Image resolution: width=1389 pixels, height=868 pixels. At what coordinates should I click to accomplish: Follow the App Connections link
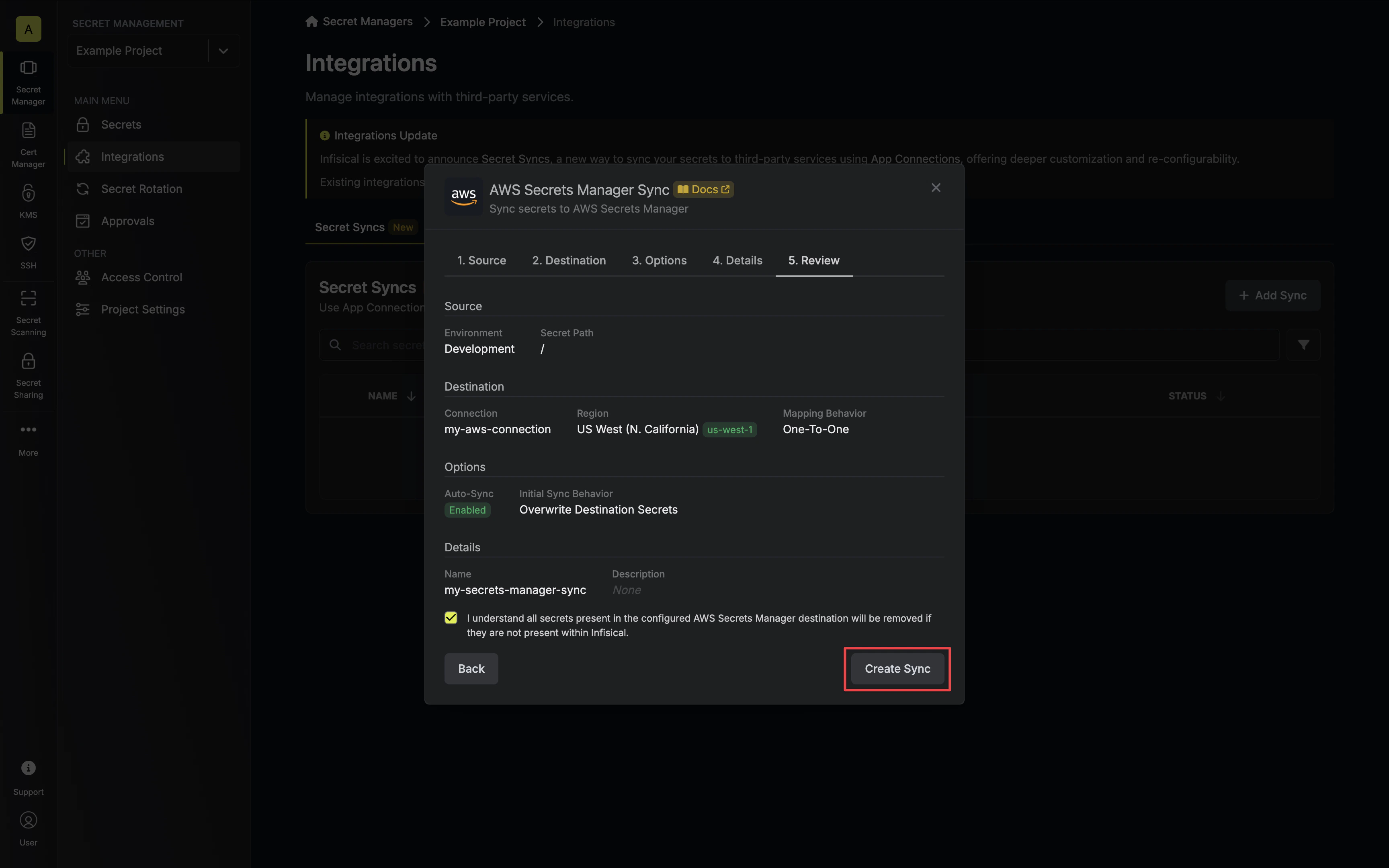[915, 159]
